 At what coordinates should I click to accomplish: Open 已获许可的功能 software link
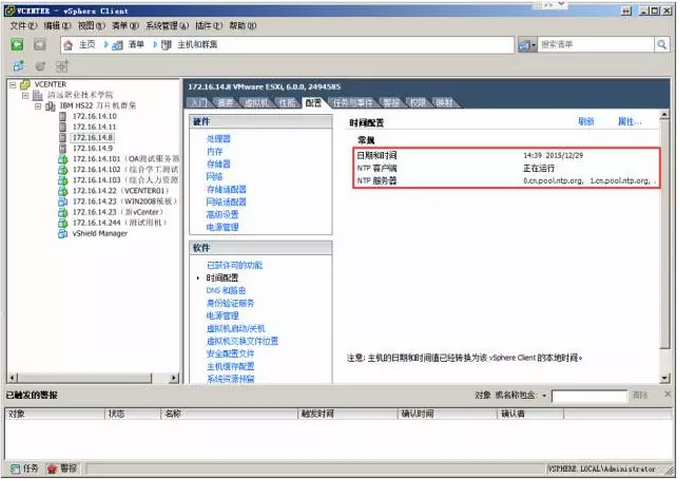tap(235, 265)
